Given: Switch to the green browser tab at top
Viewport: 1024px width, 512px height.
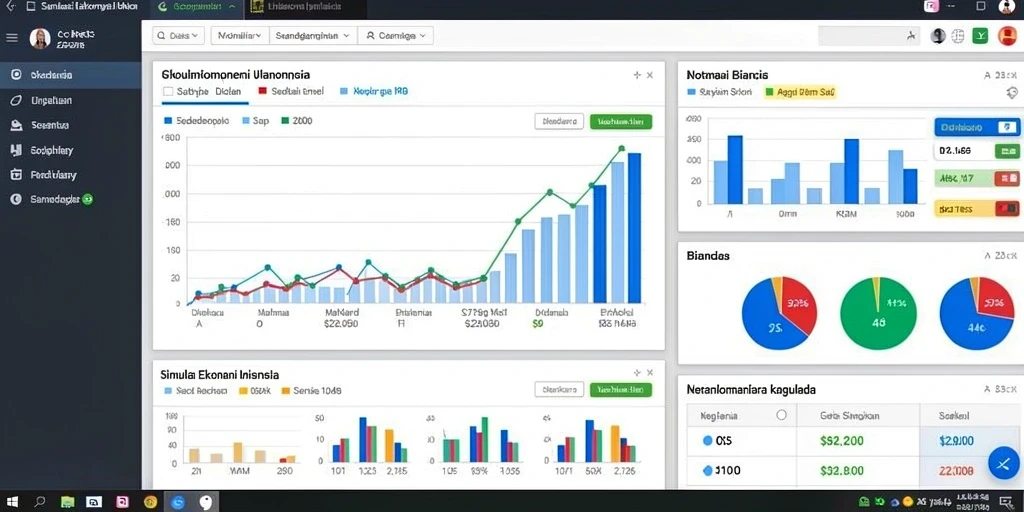Looking at the screenshot, I should (x=197, y=7).
